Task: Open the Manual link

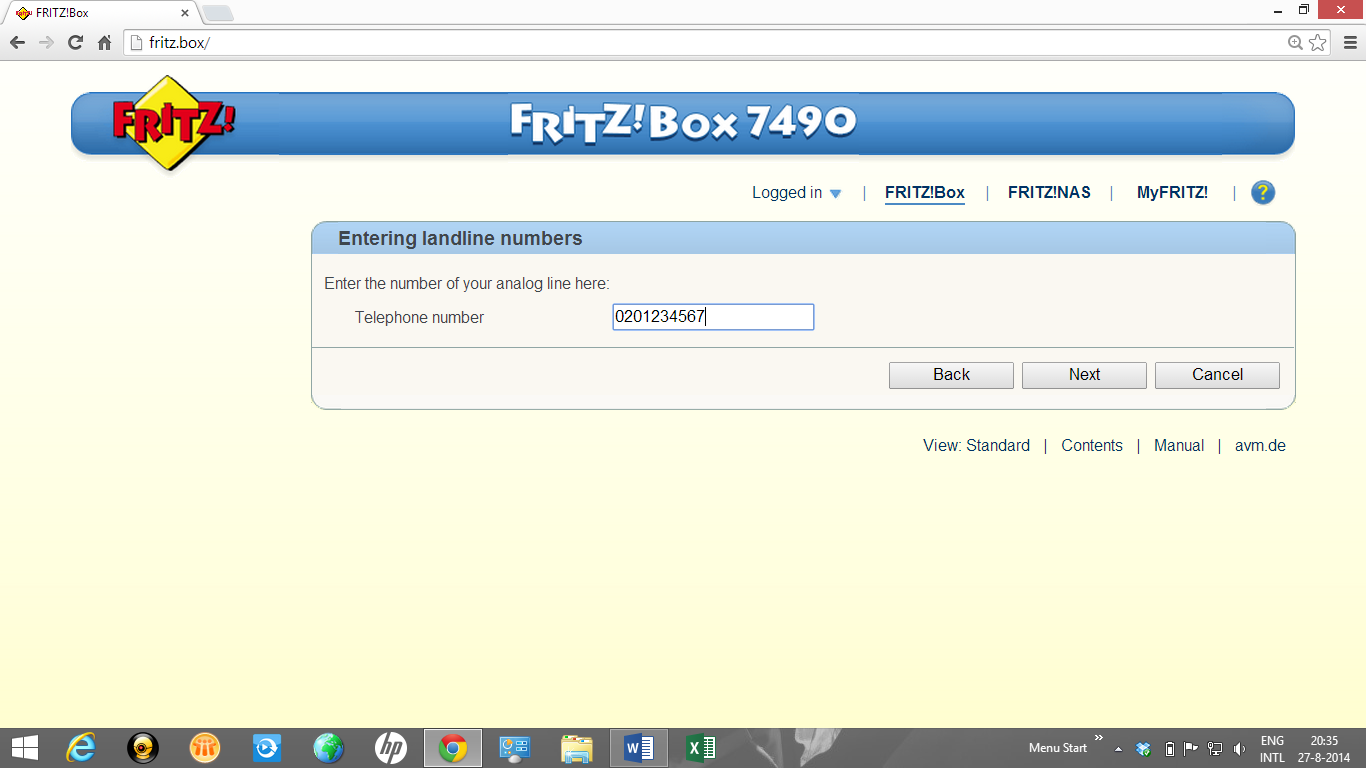Action: click(x=1179, y=446)
